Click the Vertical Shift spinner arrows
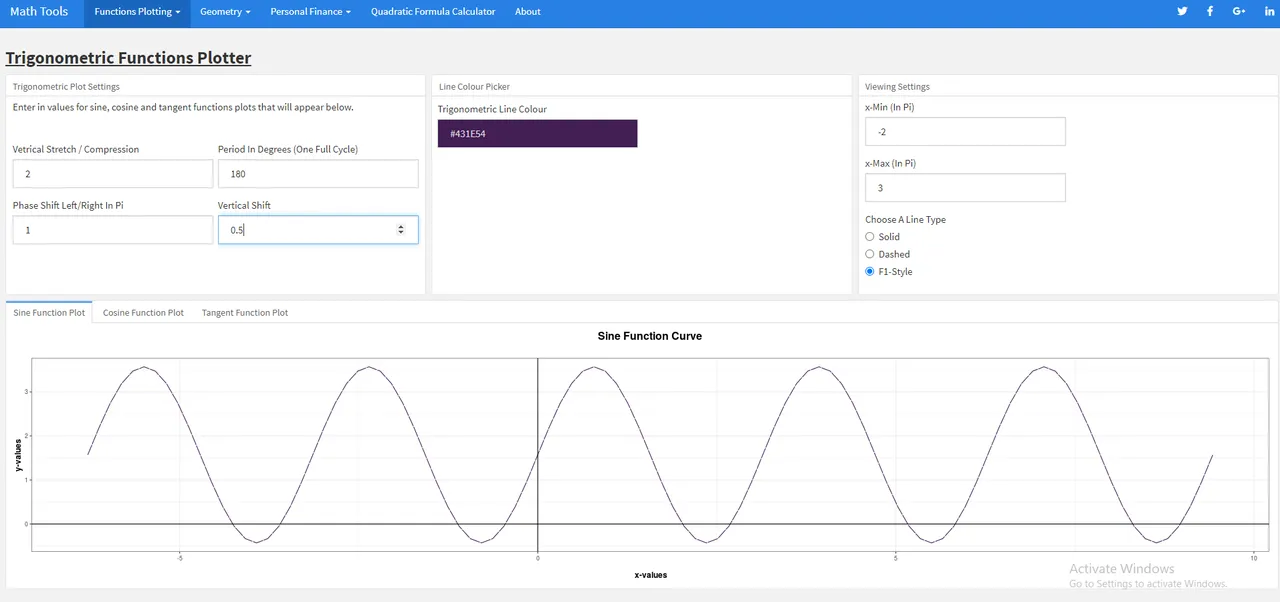 (401, 230)
